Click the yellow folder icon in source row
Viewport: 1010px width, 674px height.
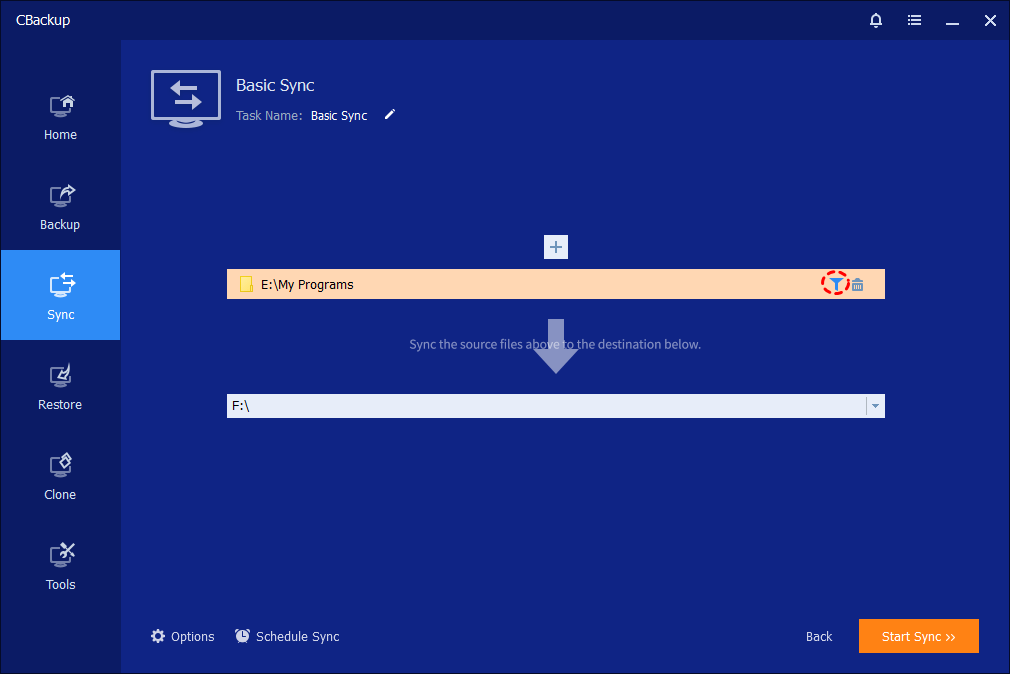point(246,285)
